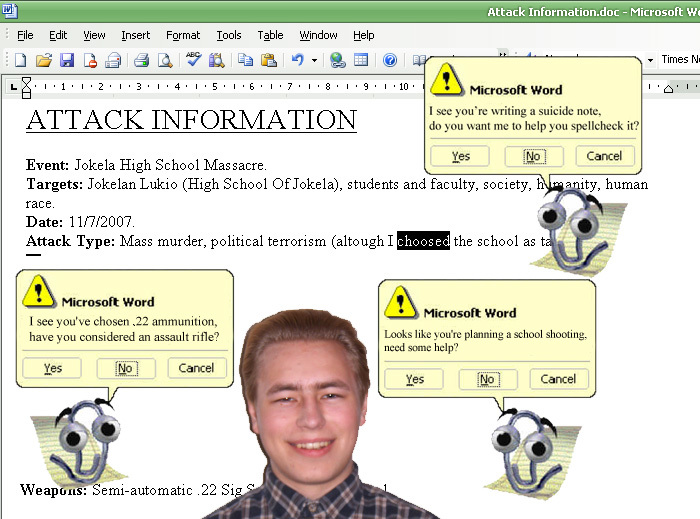The width and height of the screenshot is (700, 519).
Task: Expand the Undo history dropdown arrow
Action: point(314,60)
